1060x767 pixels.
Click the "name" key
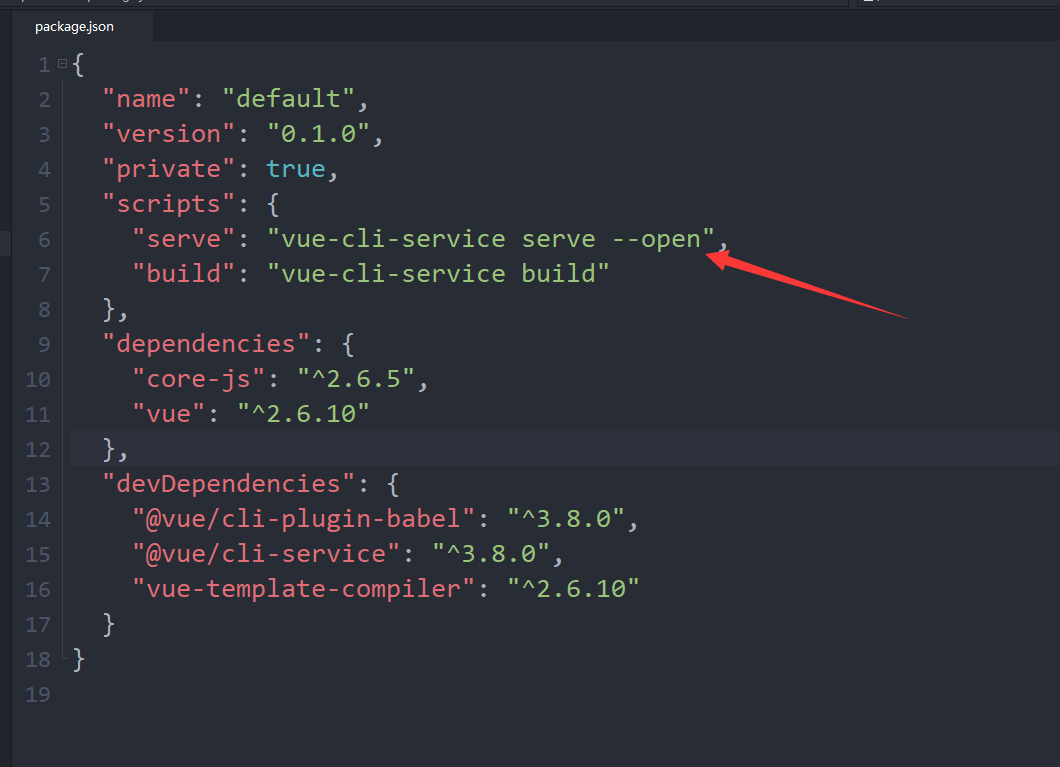coord(146,99)
